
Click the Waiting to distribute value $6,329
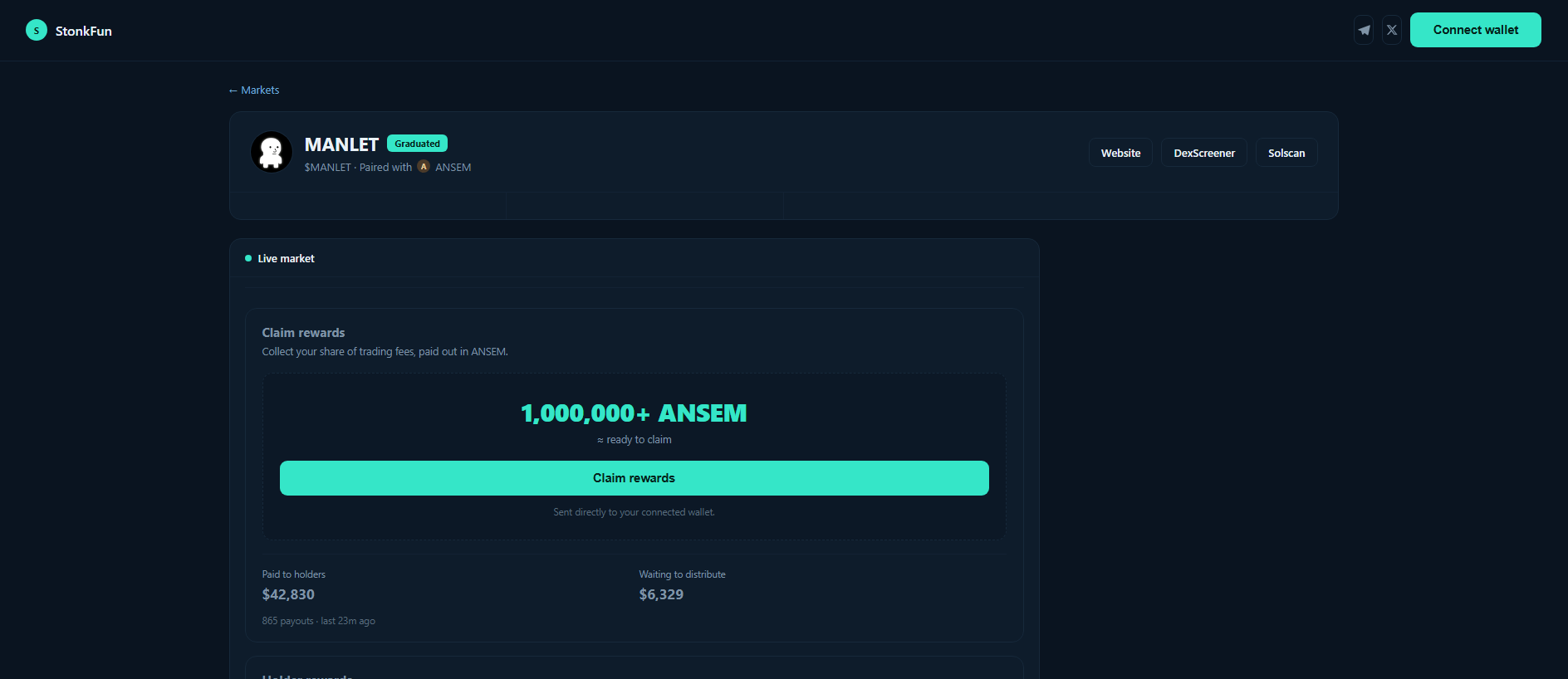661,594
